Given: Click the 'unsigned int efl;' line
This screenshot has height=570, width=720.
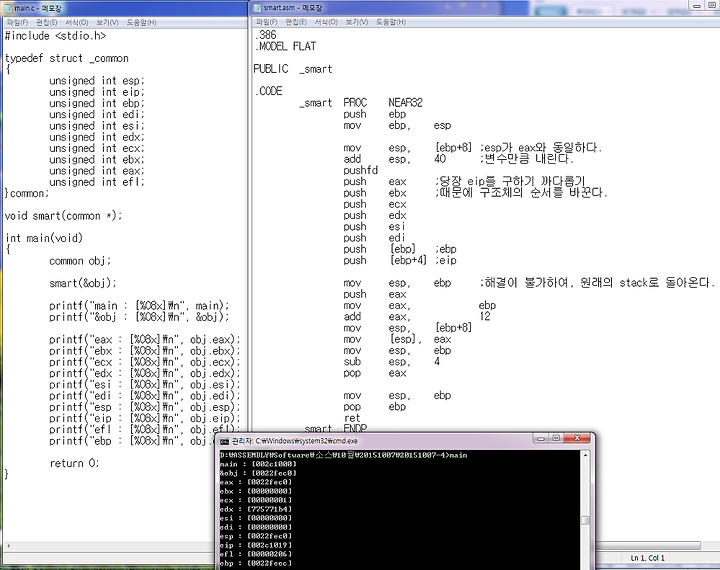Looking at the screenshot, I should 97,182.
